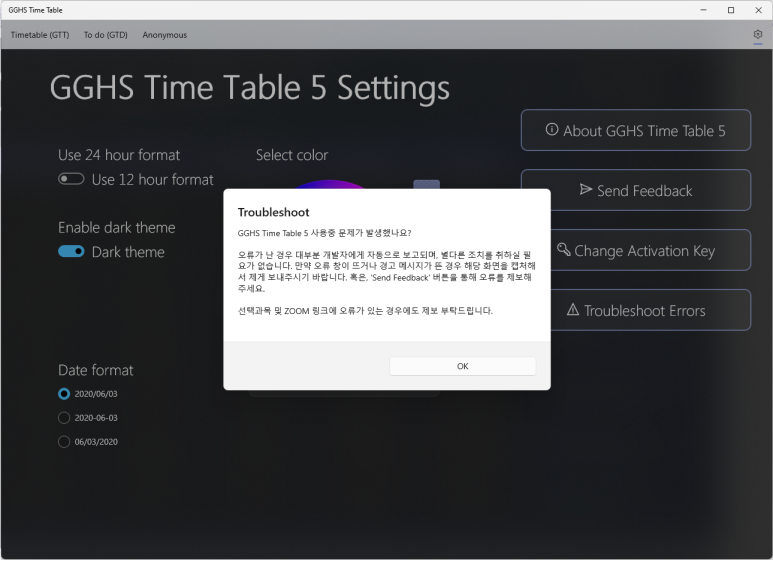Turn off the Dark theme switch
Image resolution: width=773 pixels, height=561 pixels.
point(71,251)
